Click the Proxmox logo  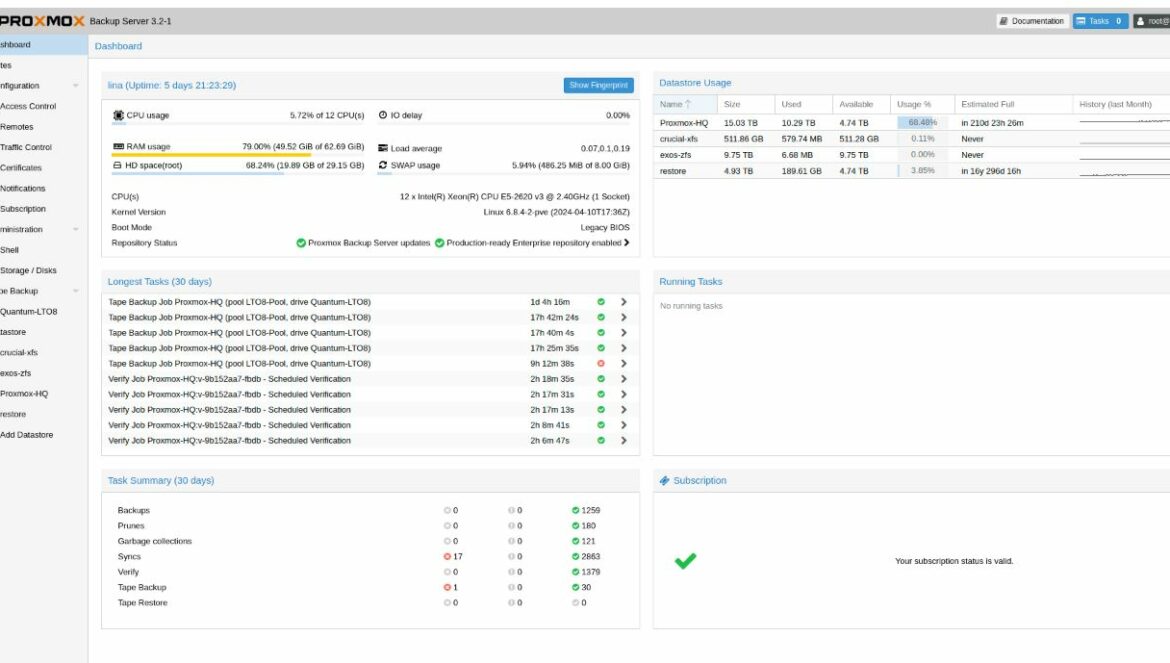click(41, 21)
